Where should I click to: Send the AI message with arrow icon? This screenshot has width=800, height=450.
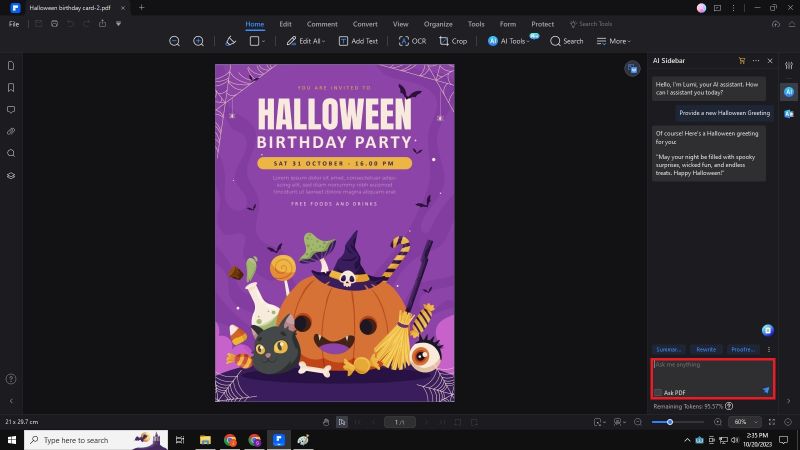pyautogui.click(x=766, y=390)
